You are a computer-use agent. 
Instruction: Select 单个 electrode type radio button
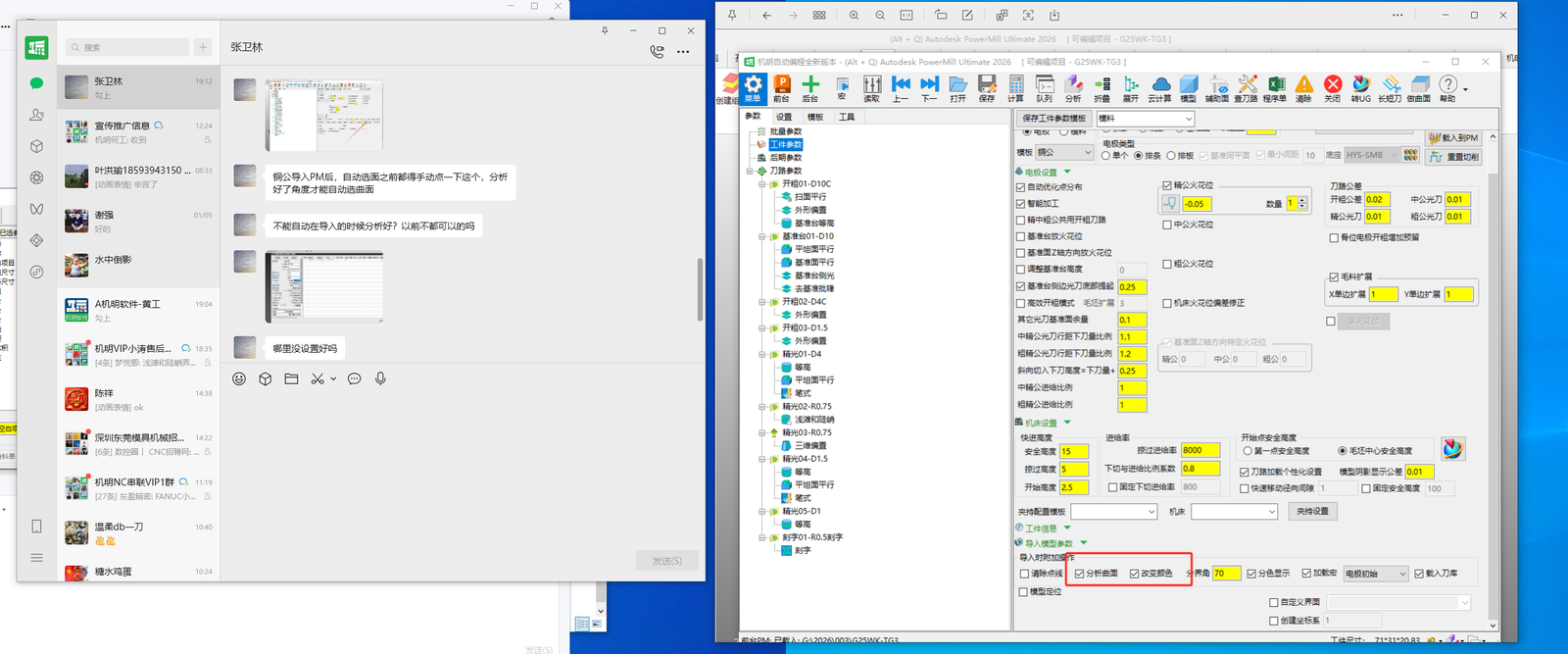coord(1106,155)
